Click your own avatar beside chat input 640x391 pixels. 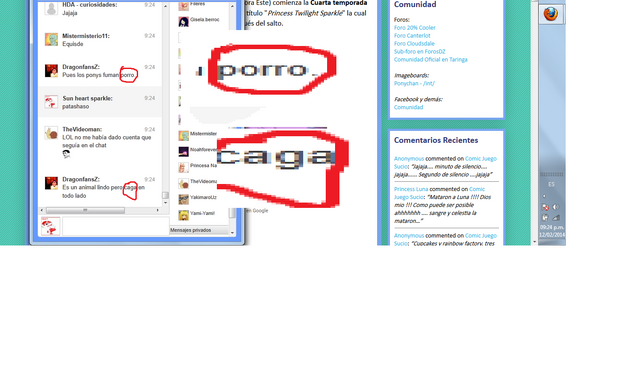coord(50,226)
